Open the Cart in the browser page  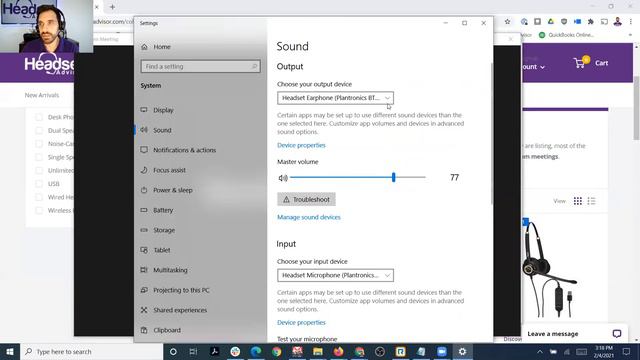pos(591,63)
